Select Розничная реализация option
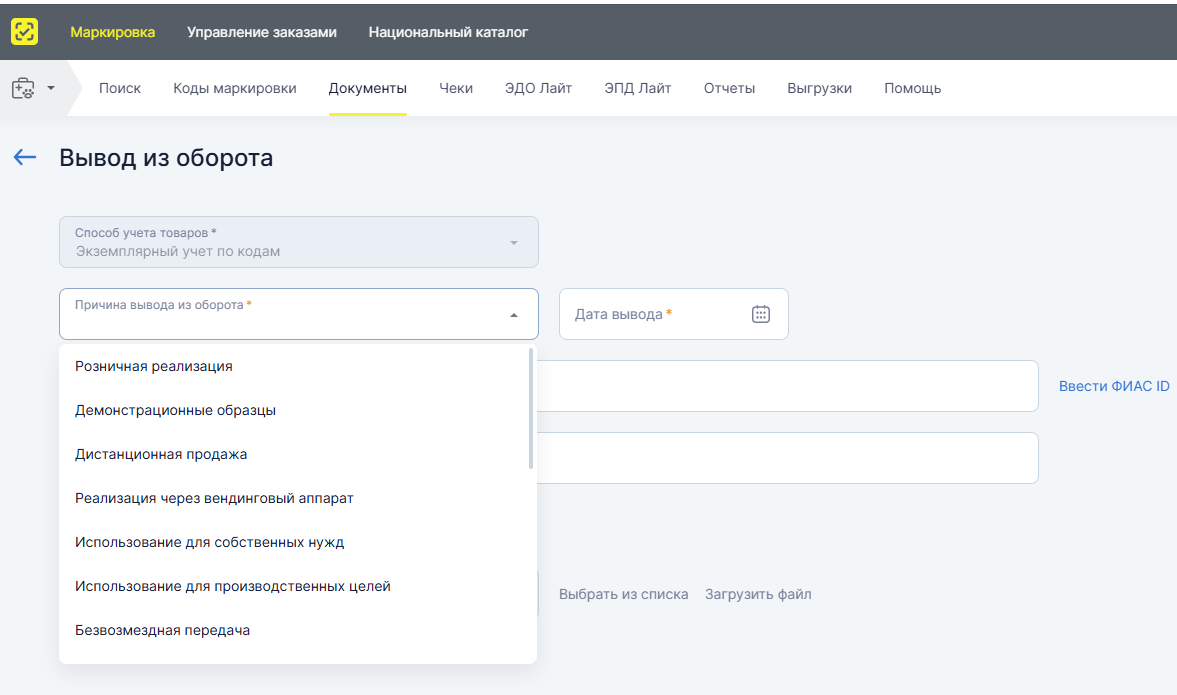Screen dimensions: 1177x695 click(154, 366)
